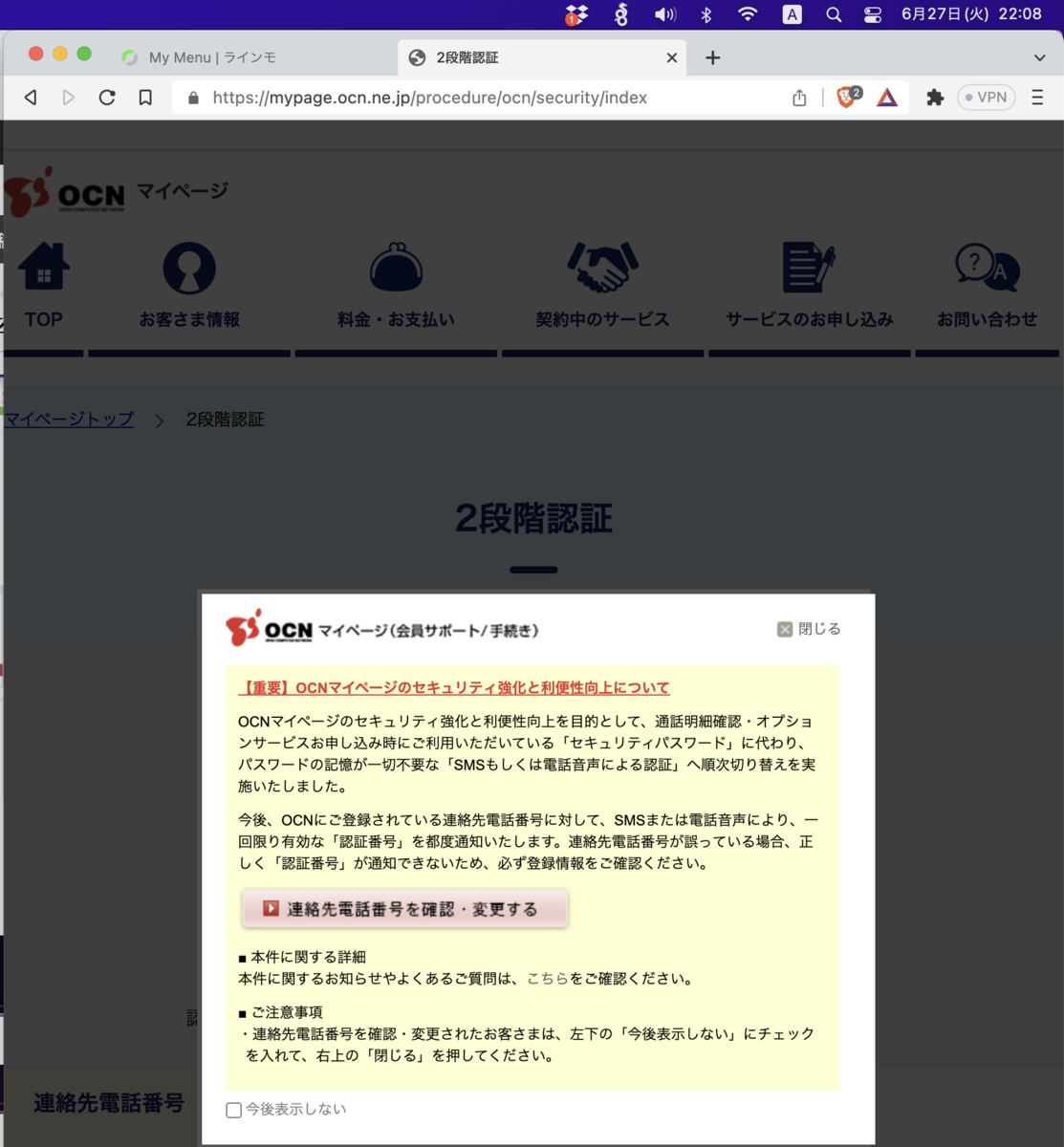Screen dimensions: 1064x1147
Task: Go back with the browser back arrow
Action: coord(31,97)
